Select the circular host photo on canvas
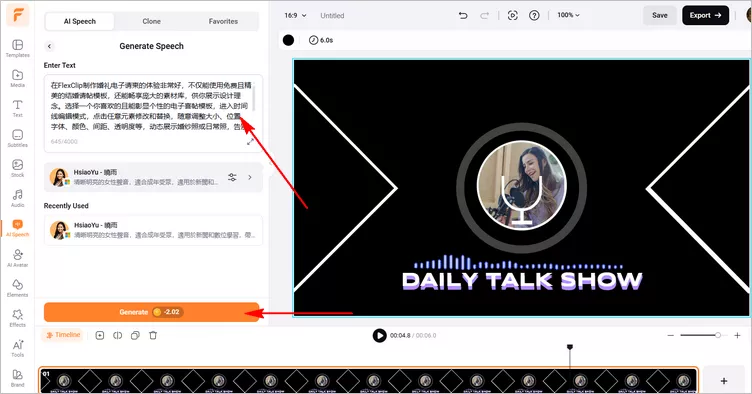Viewport: 752px width, 394px height. (x=522, y=185)
